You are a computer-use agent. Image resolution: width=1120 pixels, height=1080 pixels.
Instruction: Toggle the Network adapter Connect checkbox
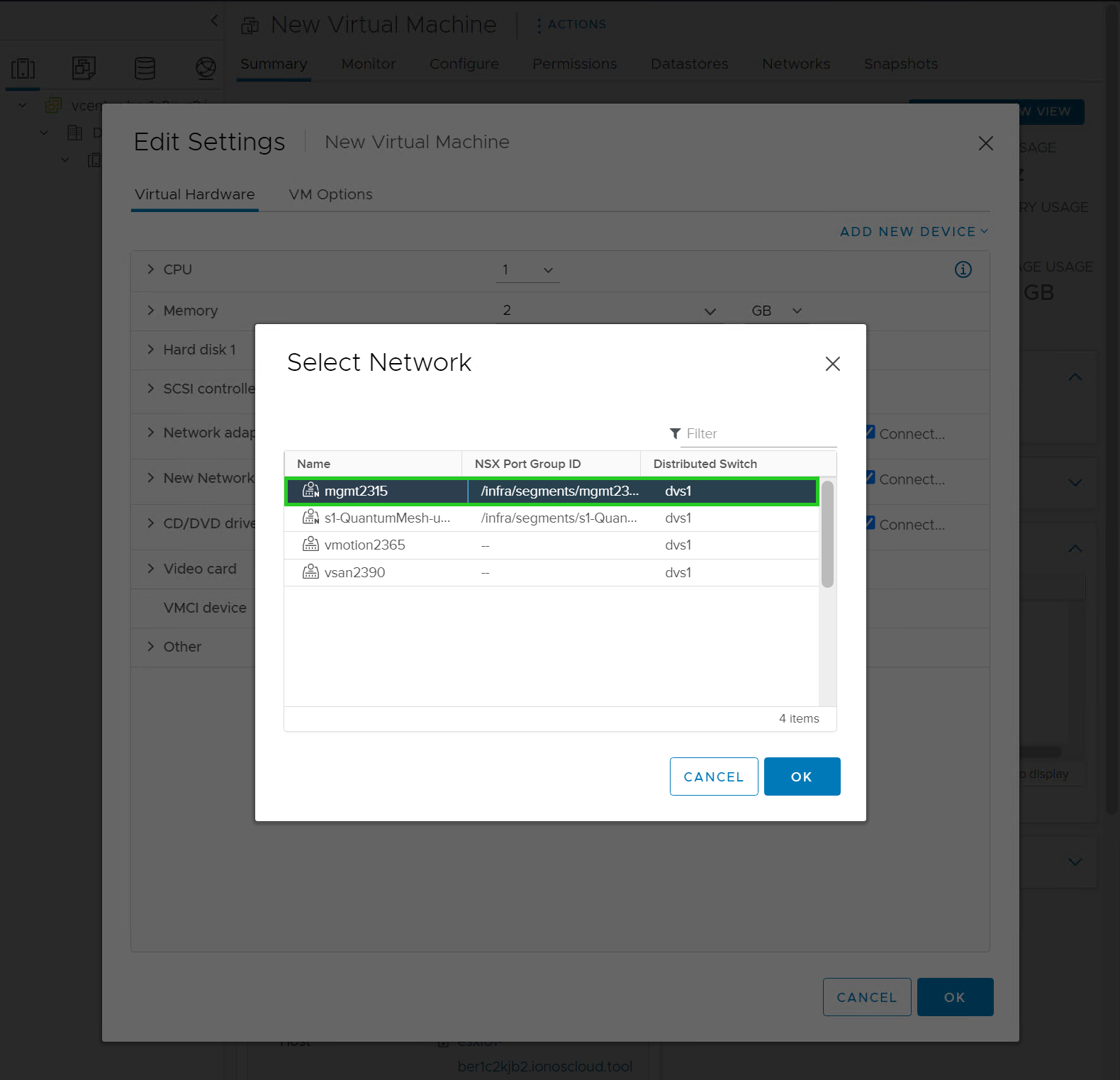pos(870,433)
